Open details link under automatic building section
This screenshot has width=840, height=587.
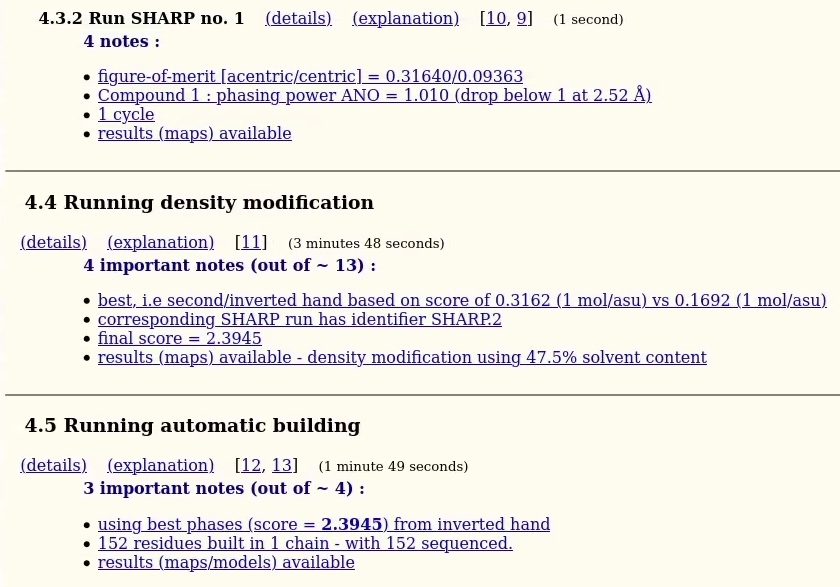point(54,465)
